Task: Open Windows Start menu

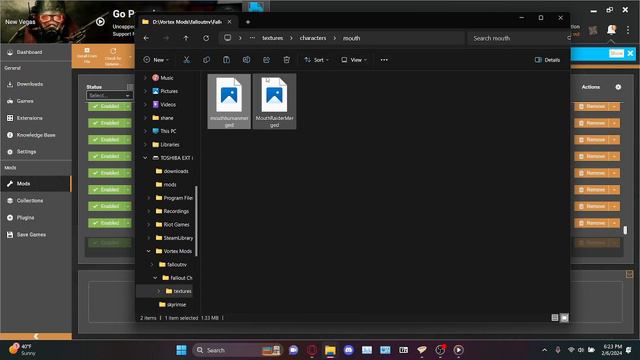Action: [181, 350]
